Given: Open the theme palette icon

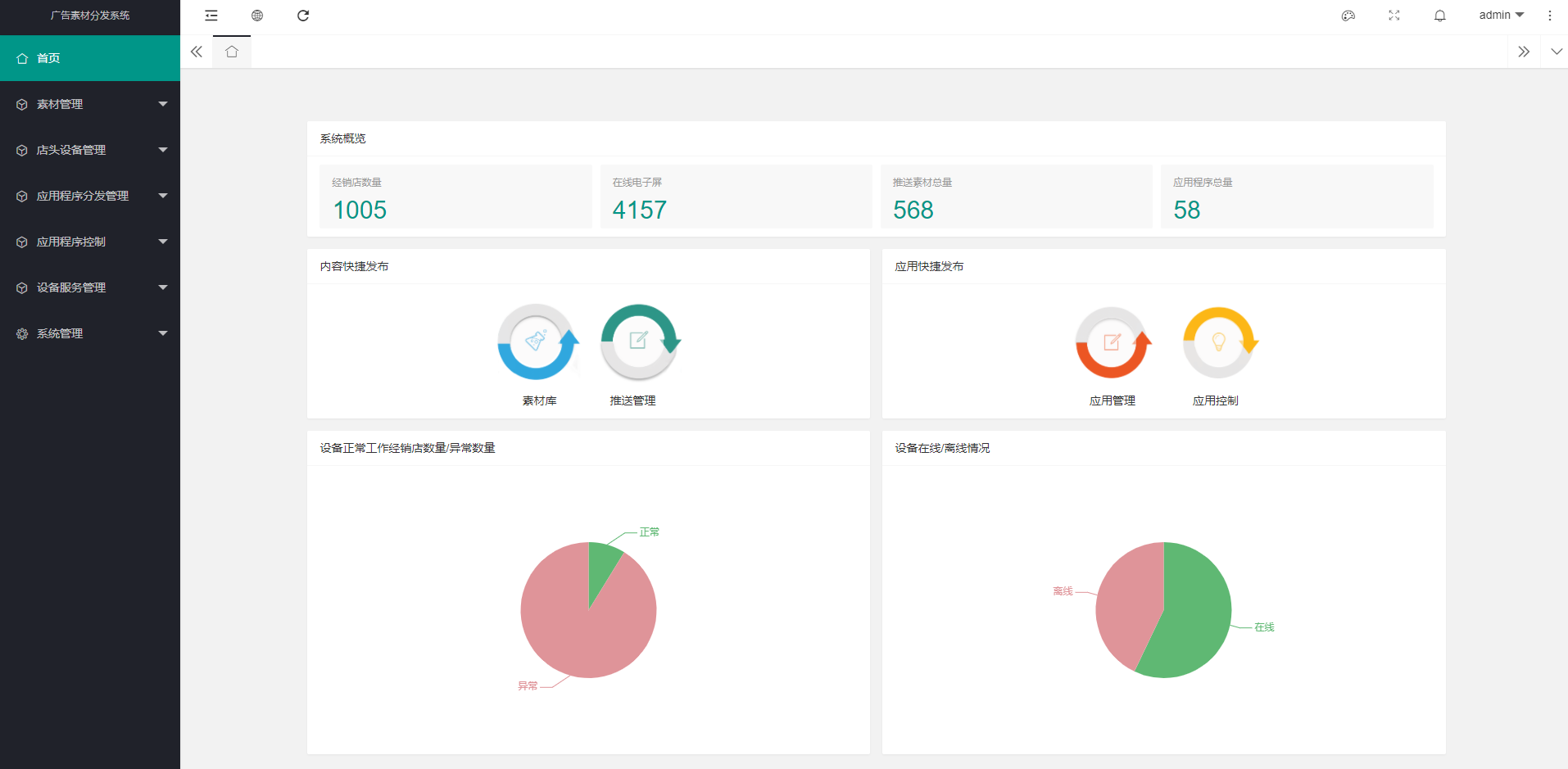Looking at the screenshot, I should coord(1348,16).
